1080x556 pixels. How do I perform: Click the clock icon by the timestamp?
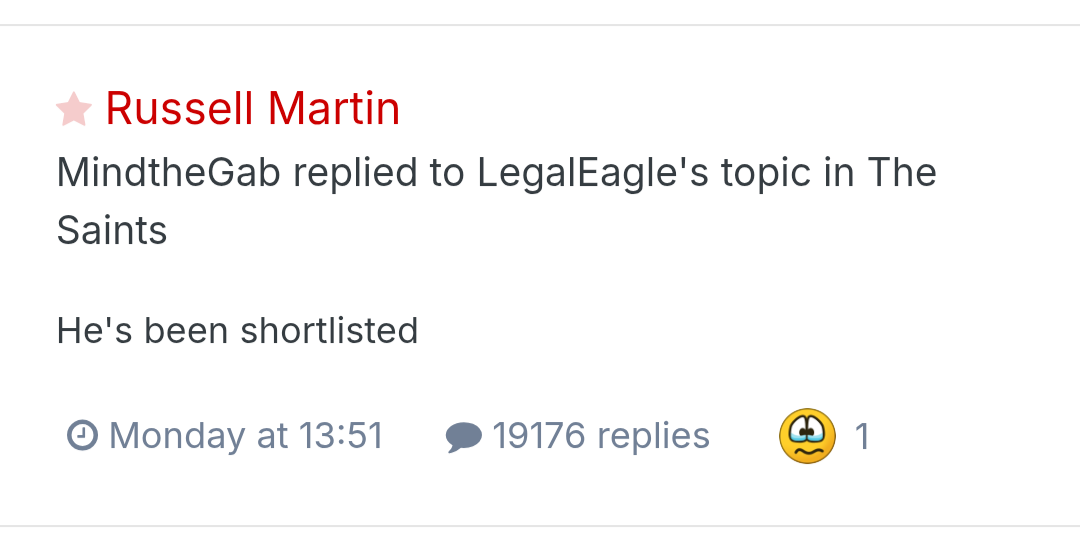click(x=81, y=436)
